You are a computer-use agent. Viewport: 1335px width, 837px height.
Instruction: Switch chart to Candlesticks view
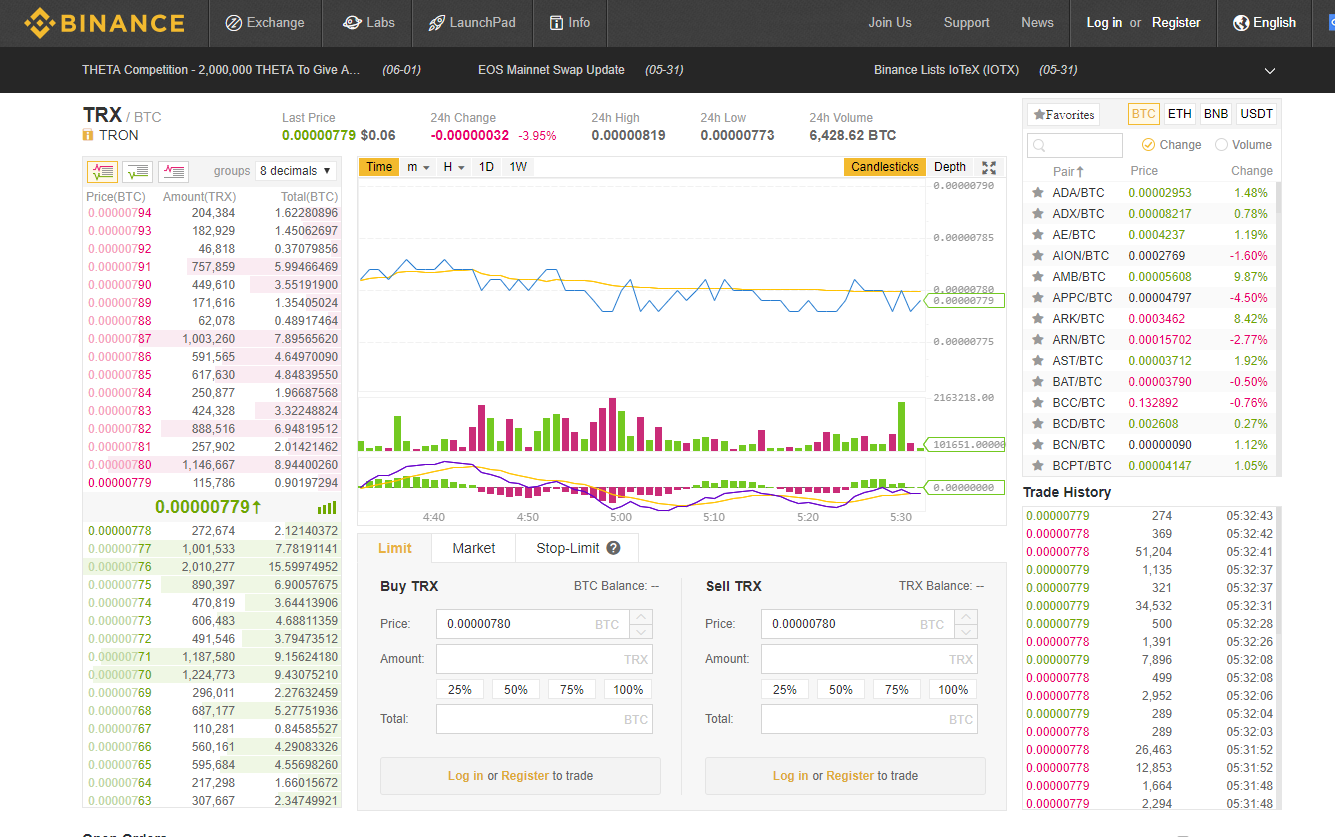(884, 167)
